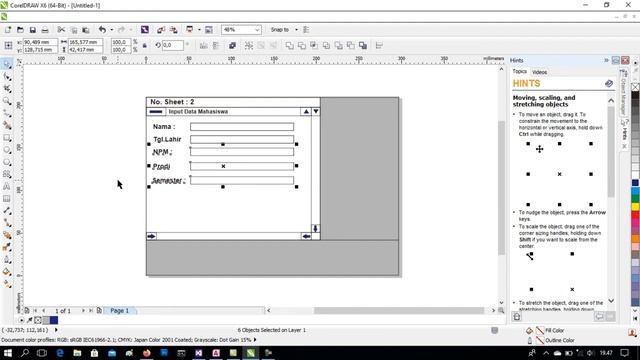The width and height of the screenshot is (640, 360).
Task: Toggle the lock ratio padlock
Action: click(x=144, y=46)
